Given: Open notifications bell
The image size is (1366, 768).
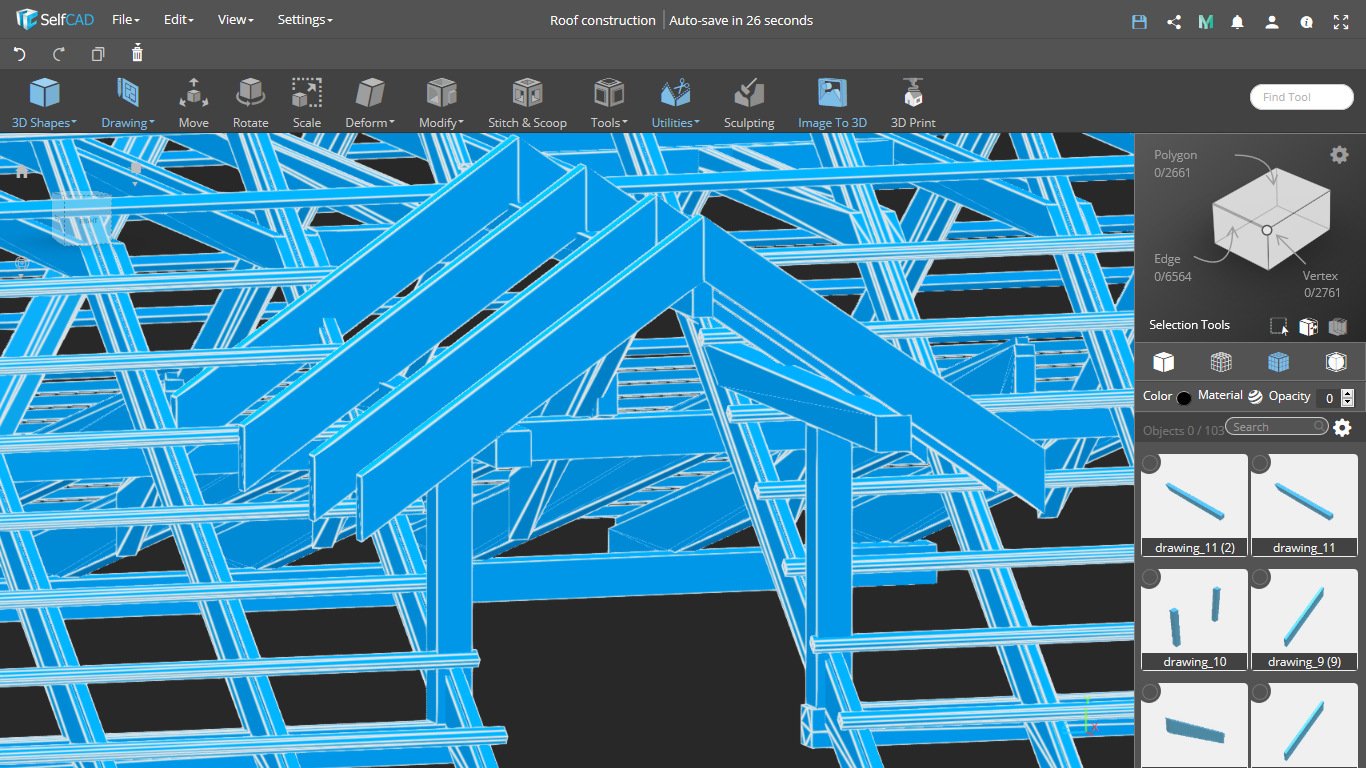Looking at the screenshot, I should click(x=1238, y=21).
